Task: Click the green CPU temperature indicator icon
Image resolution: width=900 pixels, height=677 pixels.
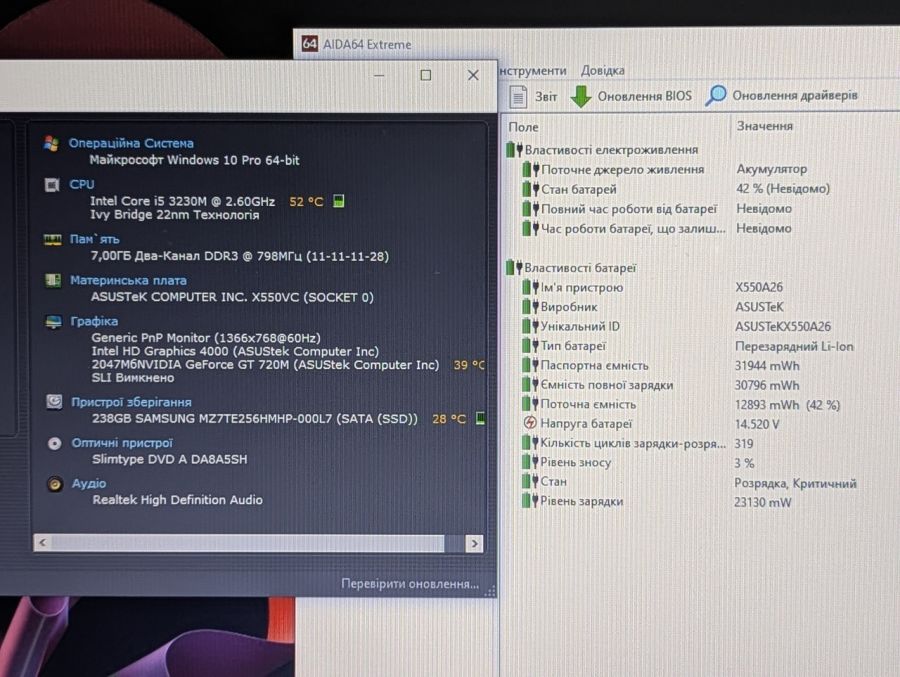Action: tap(339, 201)
